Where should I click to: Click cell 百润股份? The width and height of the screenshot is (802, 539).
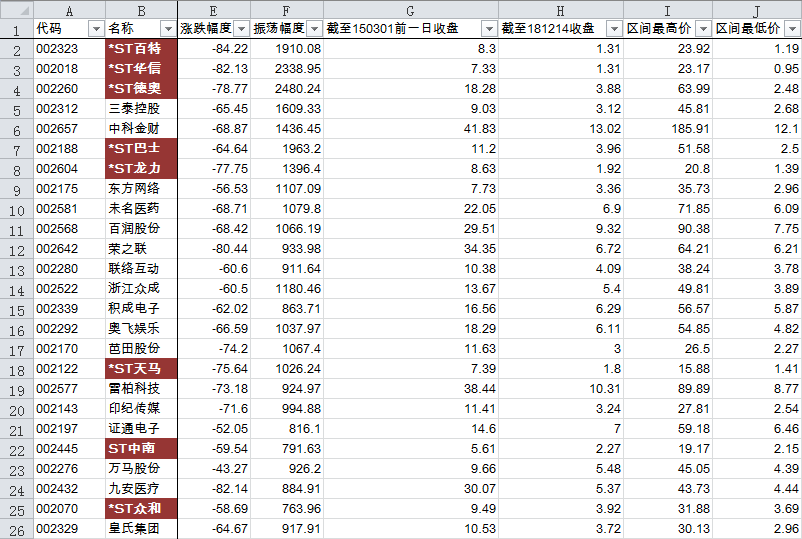[x=142, y=229]
